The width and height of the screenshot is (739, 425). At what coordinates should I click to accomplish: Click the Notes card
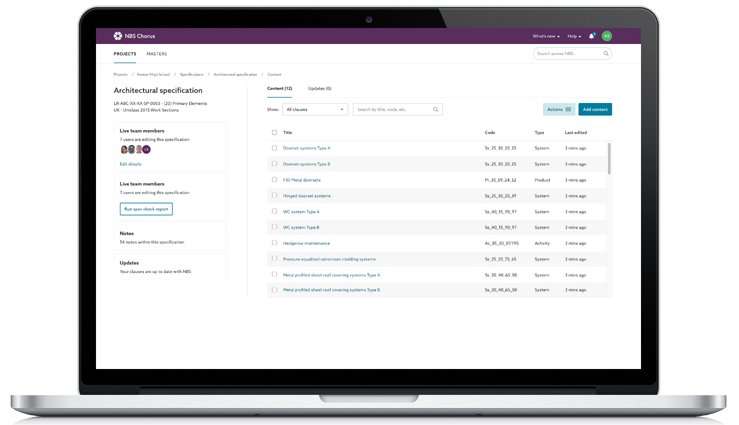tap(170, 237)
